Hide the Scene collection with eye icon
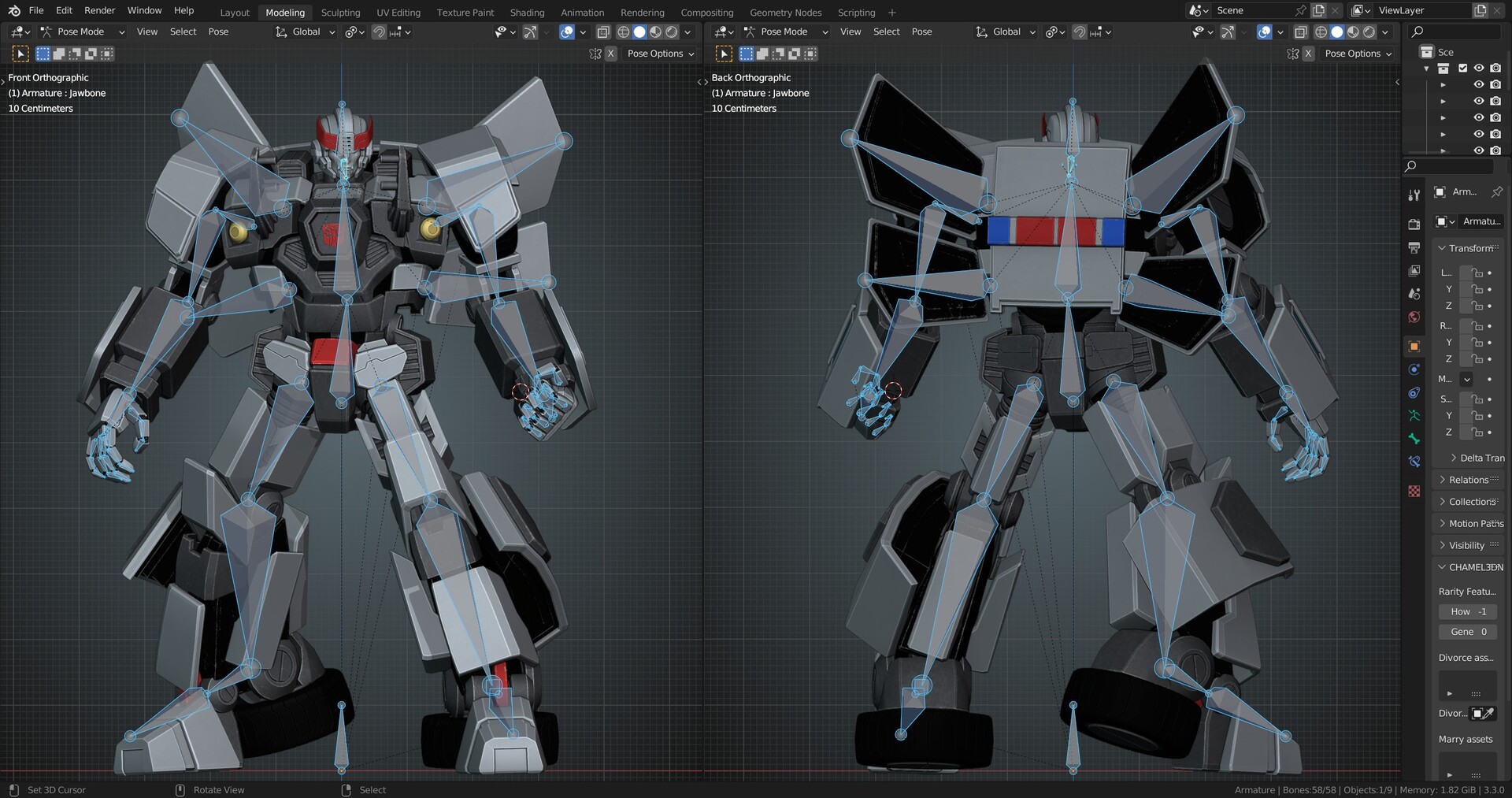Viewport: 1512px width, 798px height. (x=1479, y=69)
